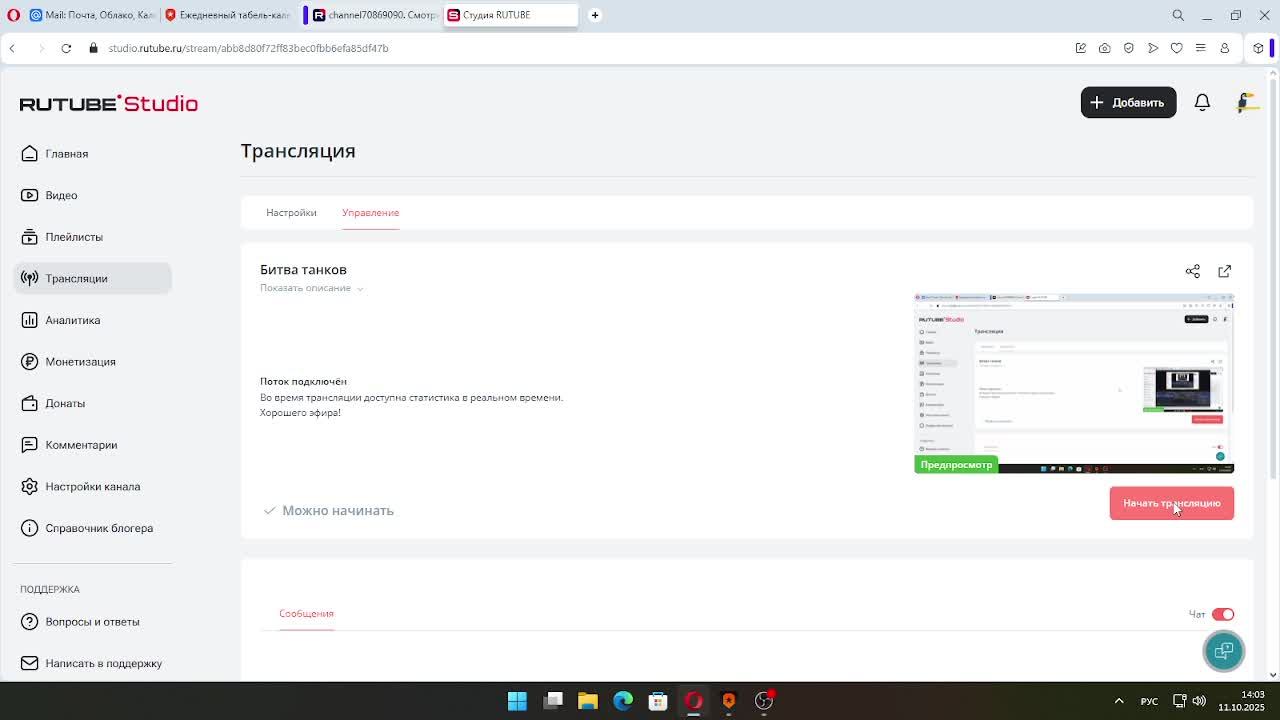Open the taskbar clock and date
The height and width of the screenshot is (720, 1280).
click(x=1241, y=701)
